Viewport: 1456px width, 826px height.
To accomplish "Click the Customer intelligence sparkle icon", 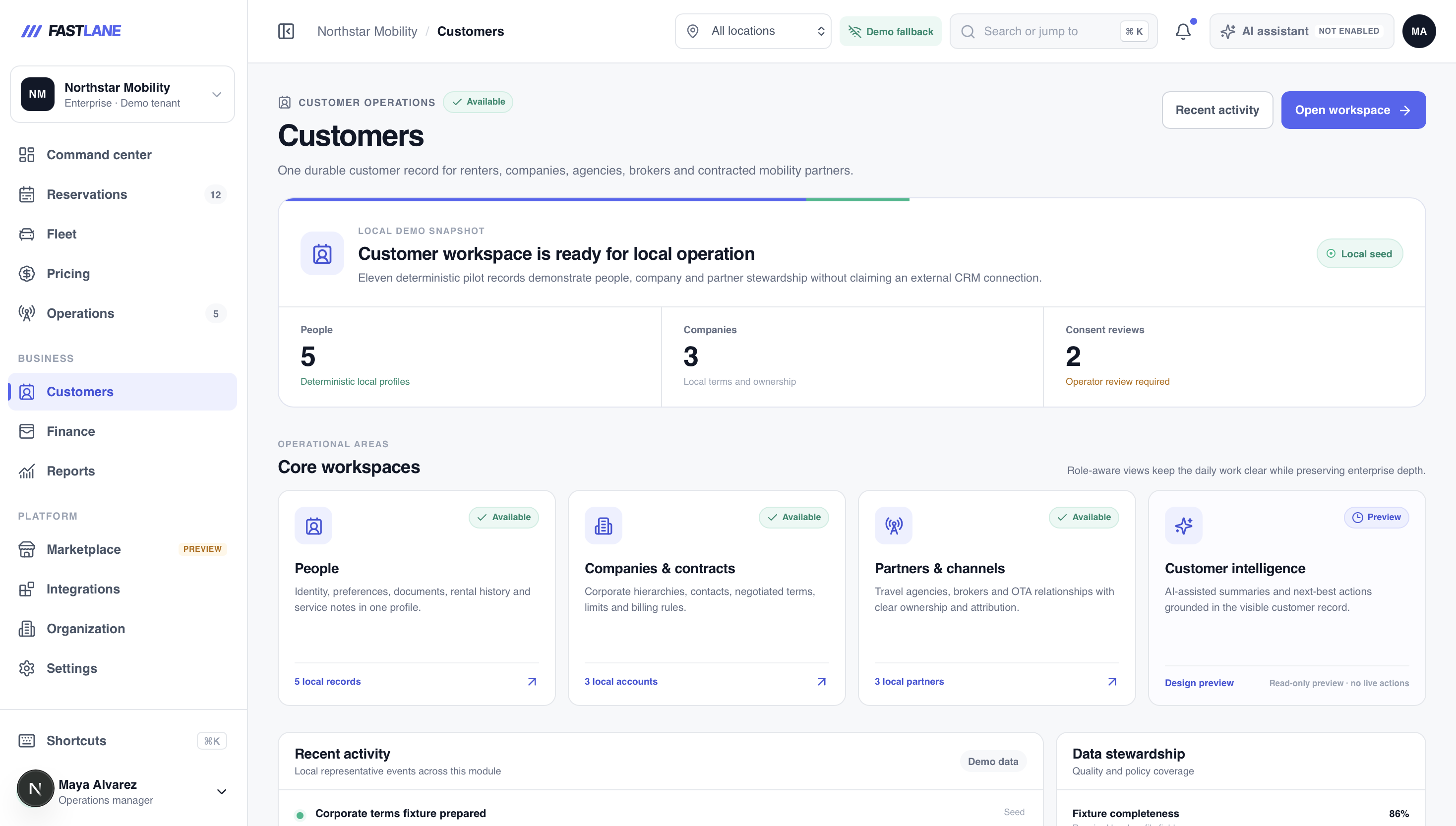I will click(x=1183, y=526).
